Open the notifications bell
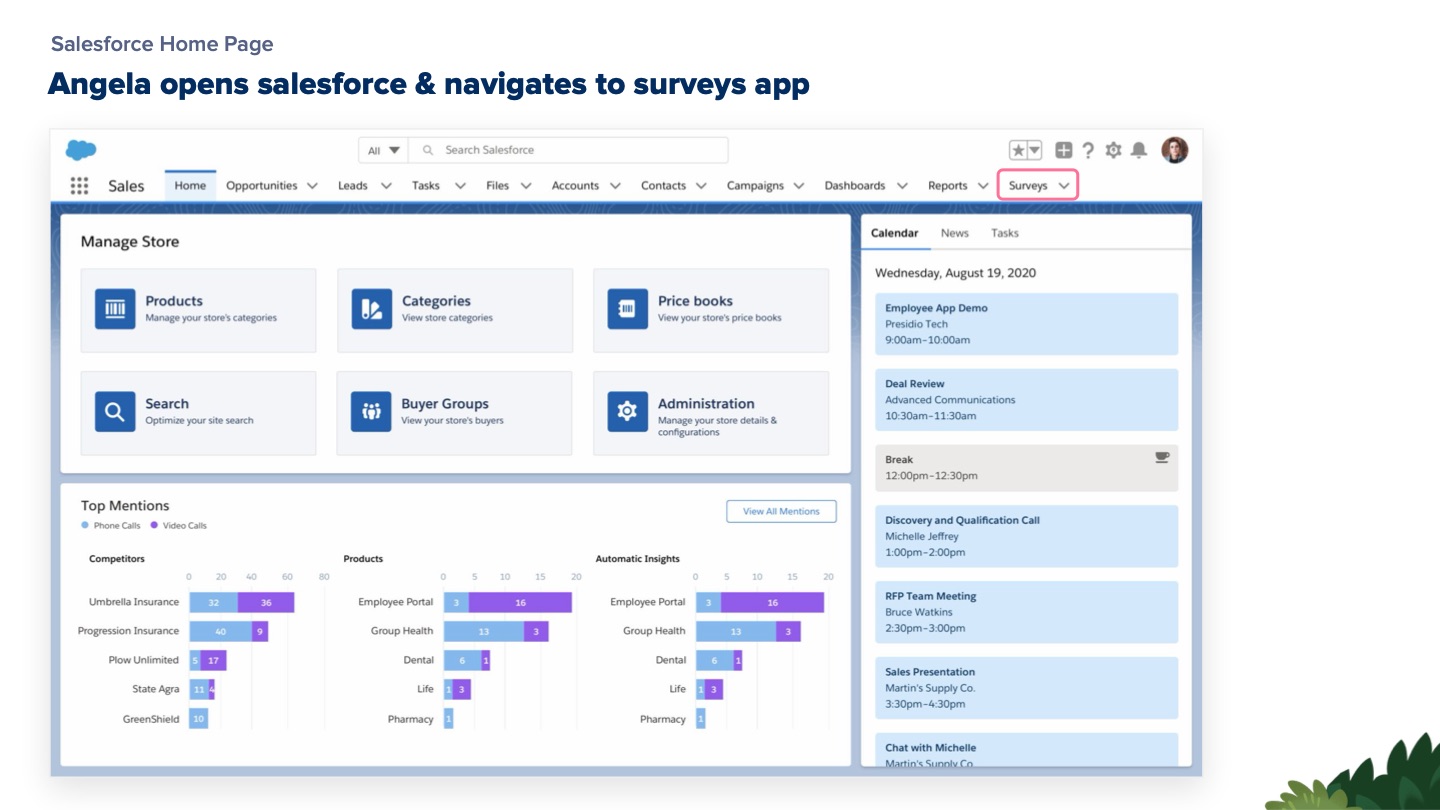Viewport: 1440px width, 810px height. pyautogui.click(x=1138, y=150)
